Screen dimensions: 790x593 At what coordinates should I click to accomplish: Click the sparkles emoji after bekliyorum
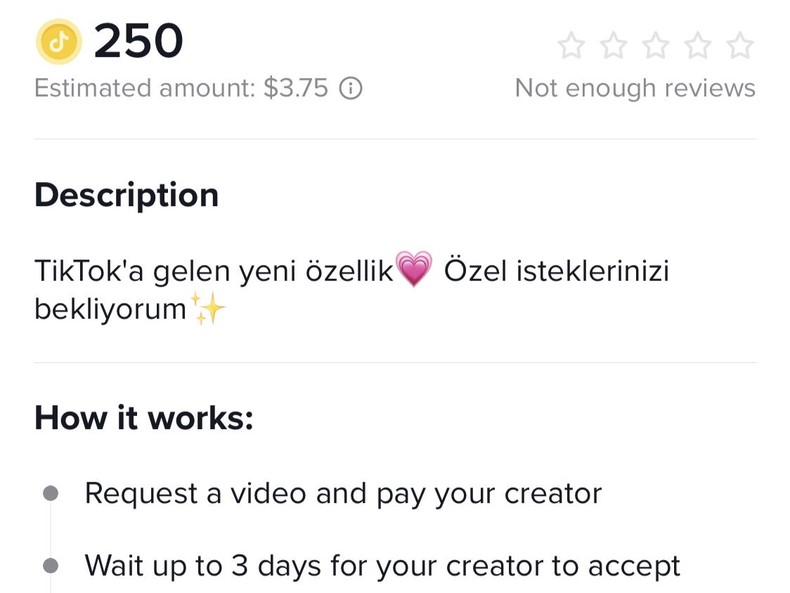pyautogui.click(x=209, y=309)
